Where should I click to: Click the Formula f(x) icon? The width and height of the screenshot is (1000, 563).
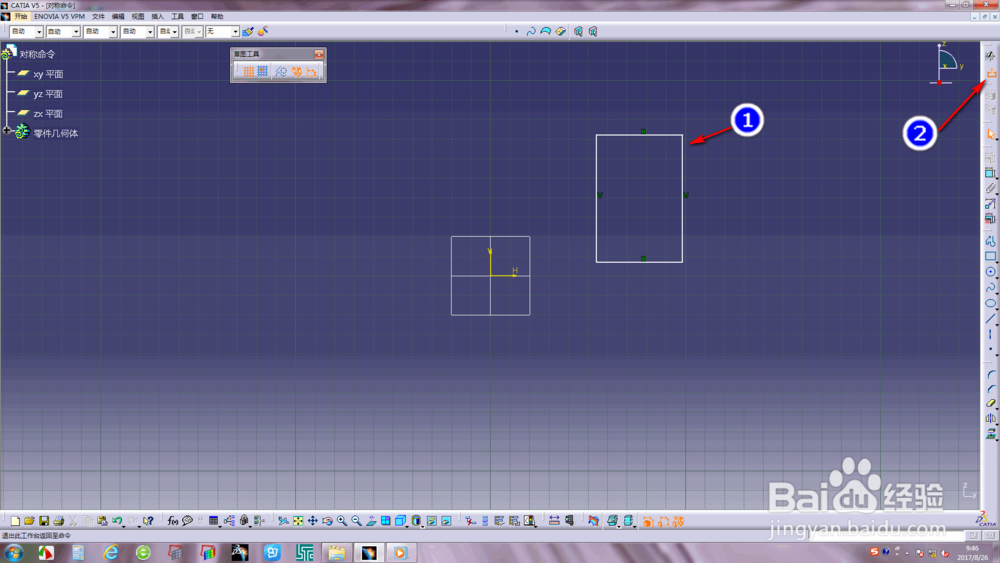click(172, 521)
